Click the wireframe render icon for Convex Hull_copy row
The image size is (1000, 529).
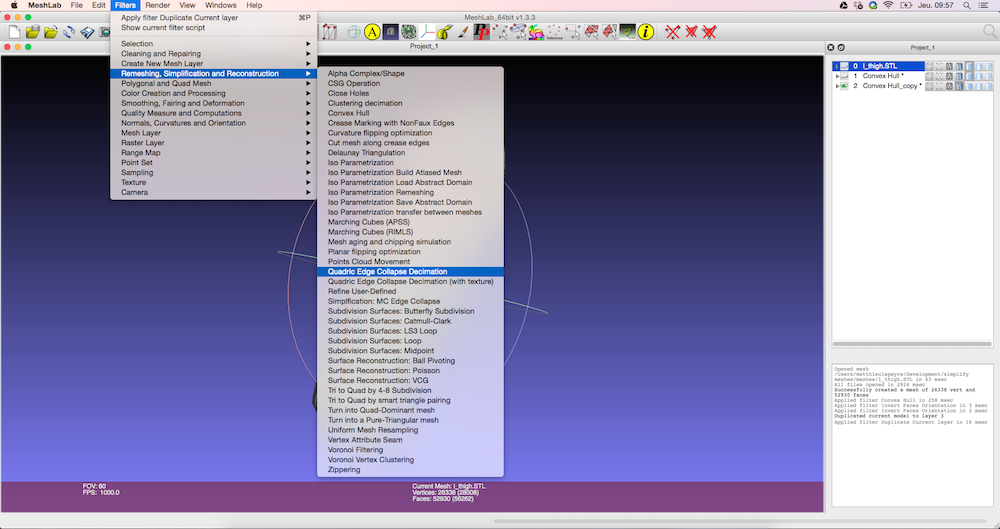[x=950, y=86]
